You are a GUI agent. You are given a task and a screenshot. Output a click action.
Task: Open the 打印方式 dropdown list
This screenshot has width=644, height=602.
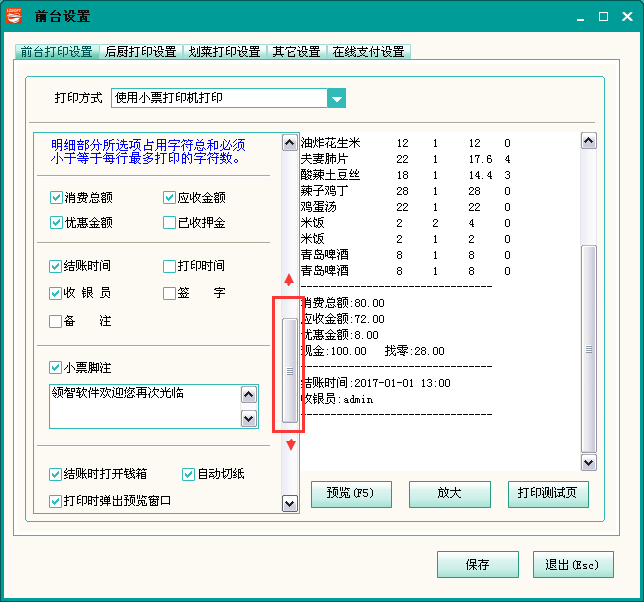pyautogui.click(x=337, y=98)
